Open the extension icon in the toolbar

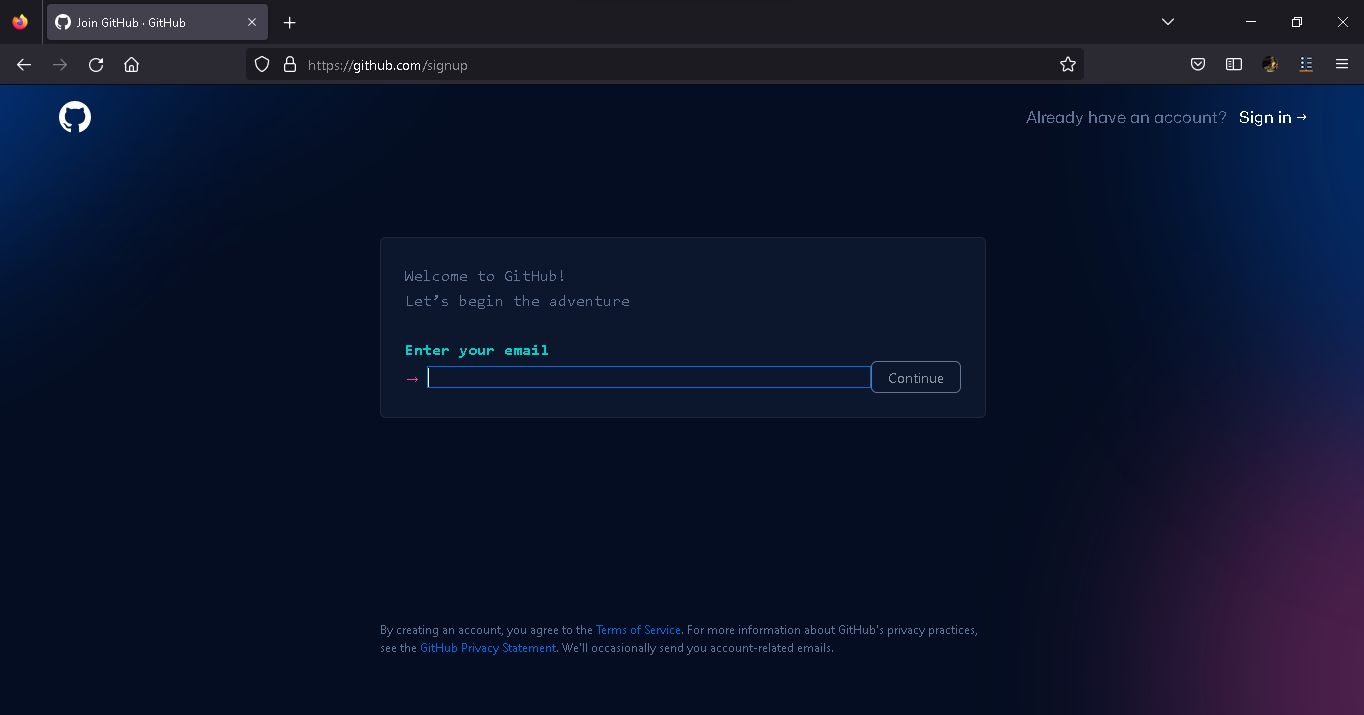coord(1306,64)
